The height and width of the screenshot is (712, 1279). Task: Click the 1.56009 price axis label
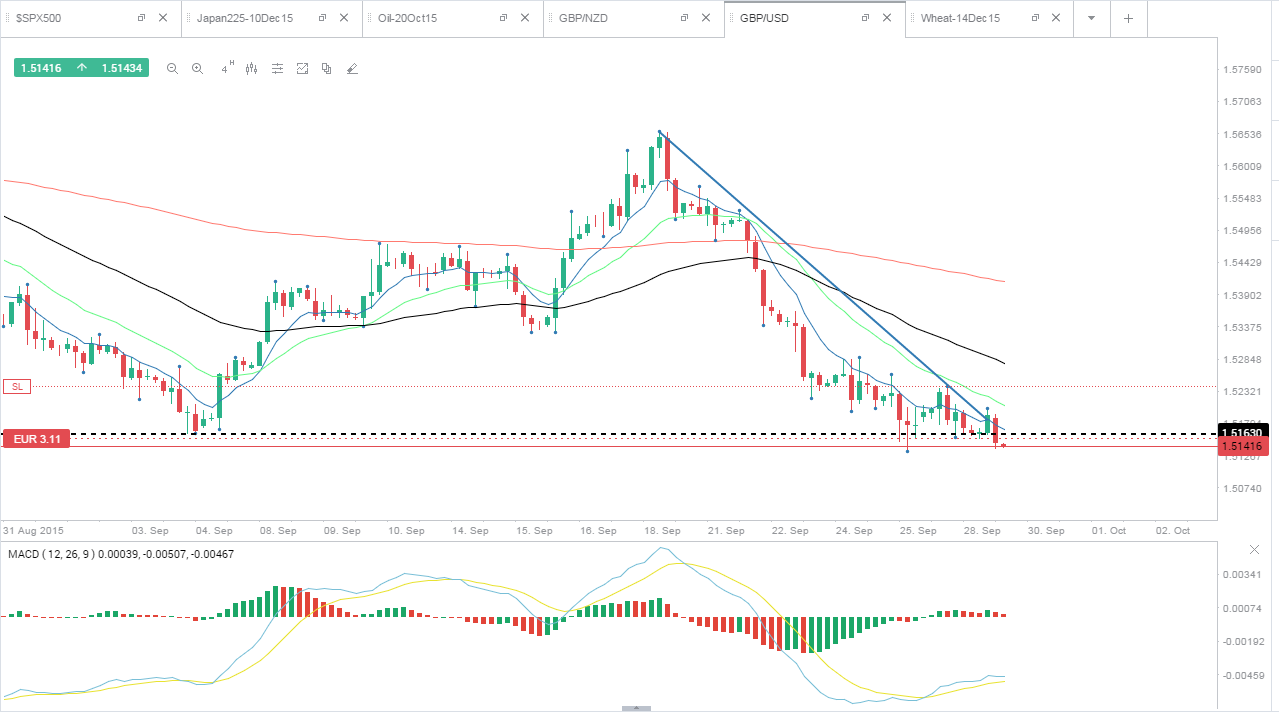(1241, 166)
